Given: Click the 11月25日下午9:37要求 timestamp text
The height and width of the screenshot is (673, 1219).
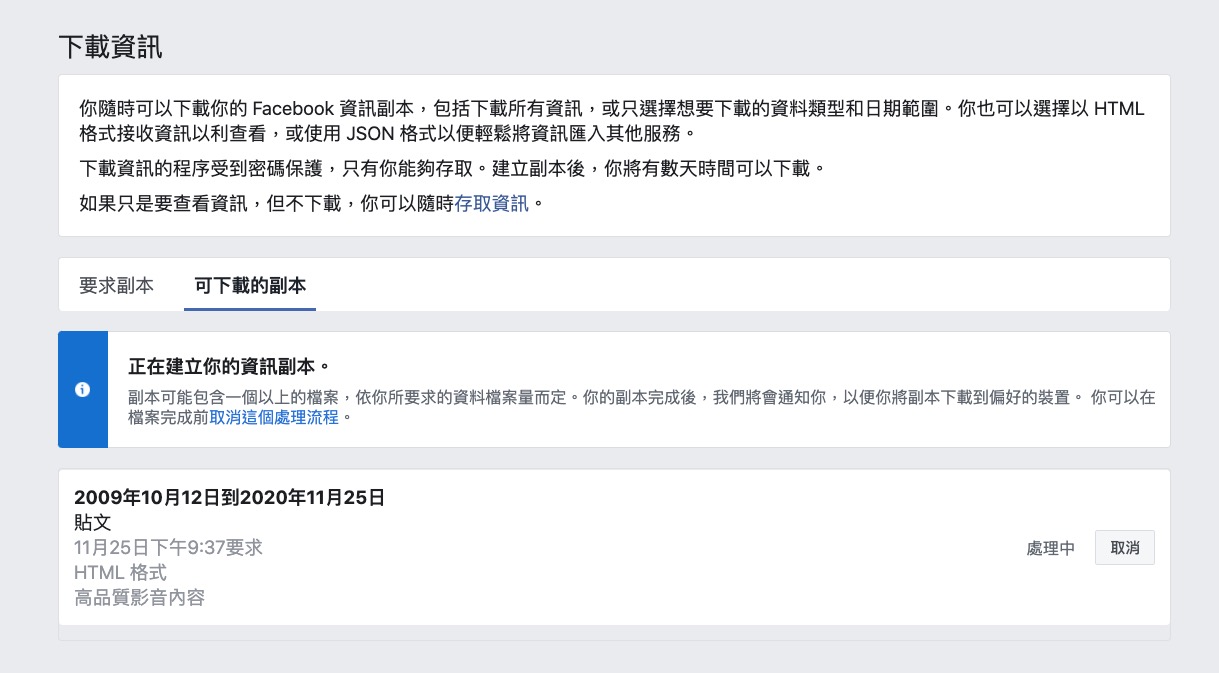Looking at the screenshot, I should [168, 547].
